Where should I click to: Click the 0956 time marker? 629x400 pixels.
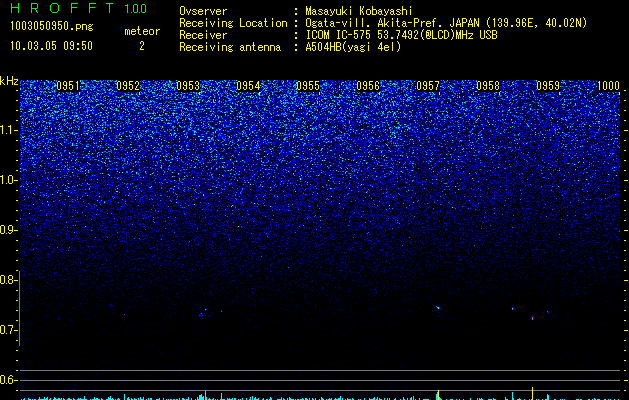[x=368, y=86]
